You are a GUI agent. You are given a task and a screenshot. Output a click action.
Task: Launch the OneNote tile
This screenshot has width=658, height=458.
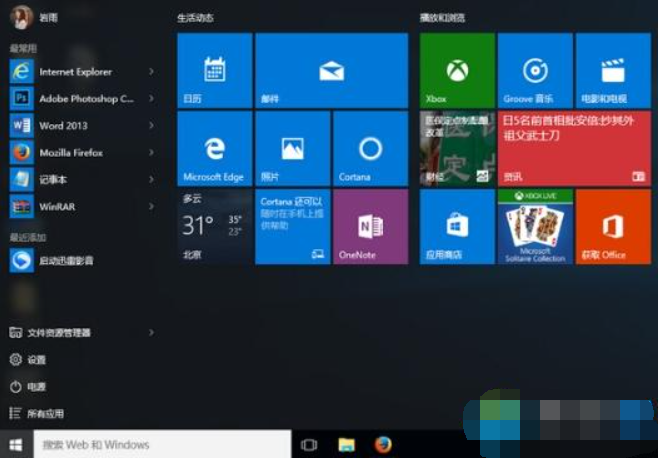click(x=370, y=227)
